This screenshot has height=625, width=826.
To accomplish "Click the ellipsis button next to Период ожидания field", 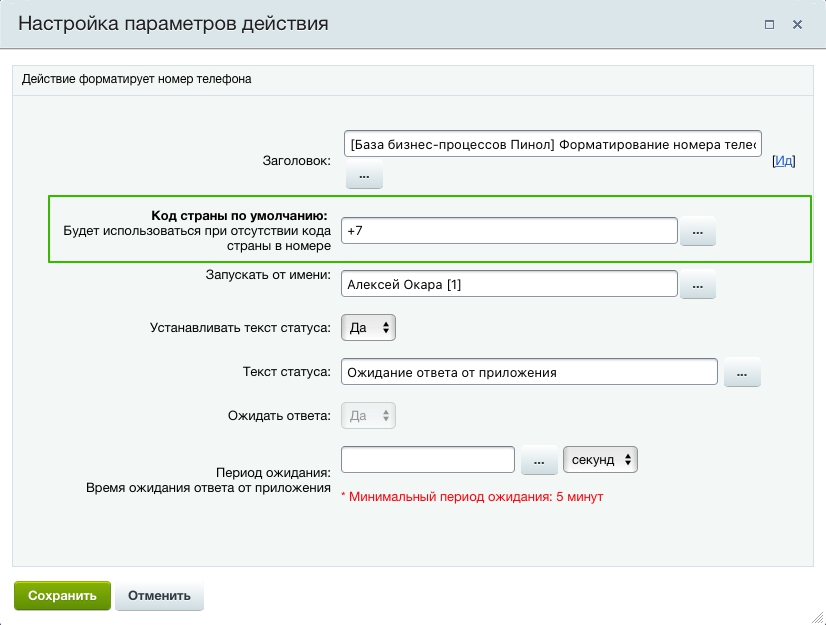I will pos(538,461).
